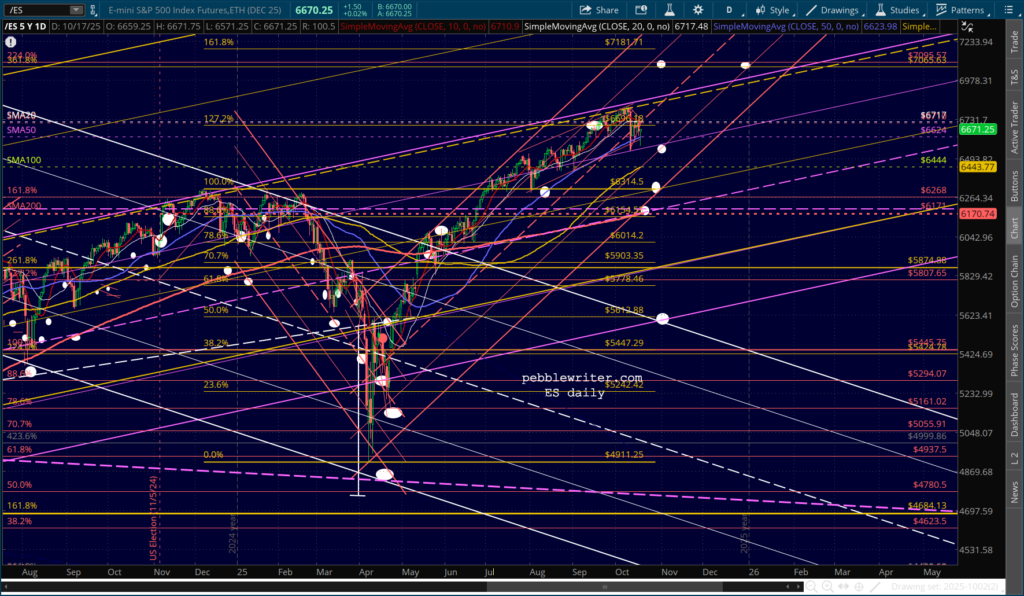Image resolution: width=1024 pixels, height=596 pixels.
Task: Open the Patterns dropdown
Action: [961, 10]
